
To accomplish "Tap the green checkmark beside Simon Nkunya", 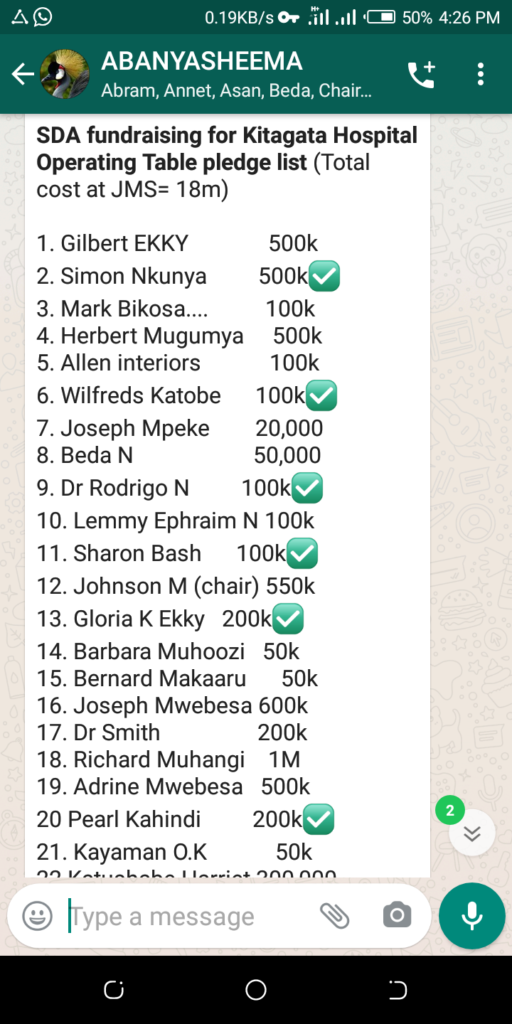I will pyautogui.click(x=324, y=276).
